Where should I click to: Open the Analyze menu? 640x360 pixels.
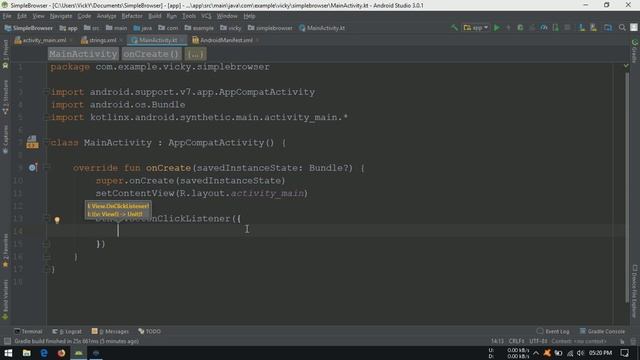[107, 16]
